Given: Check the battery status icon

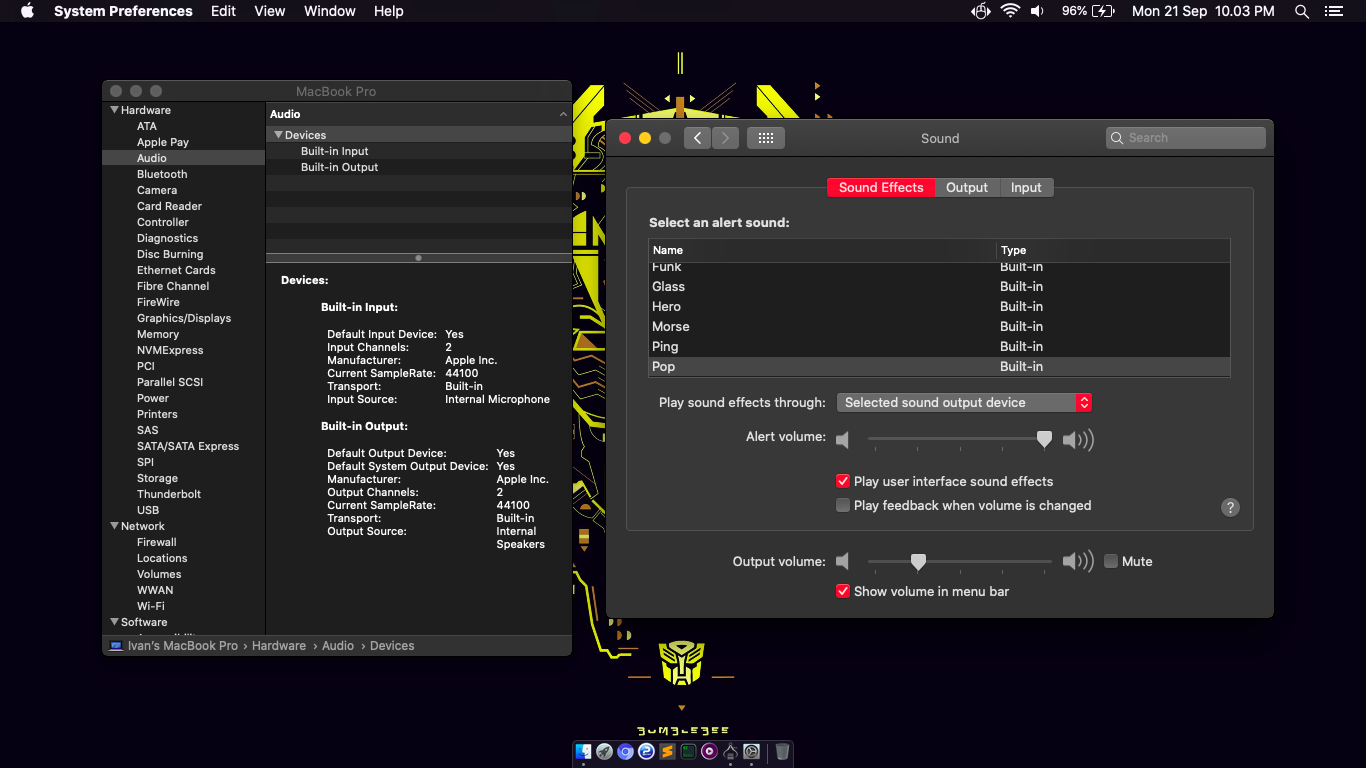Looking at the screenshot, I should tap(1103, 11).
